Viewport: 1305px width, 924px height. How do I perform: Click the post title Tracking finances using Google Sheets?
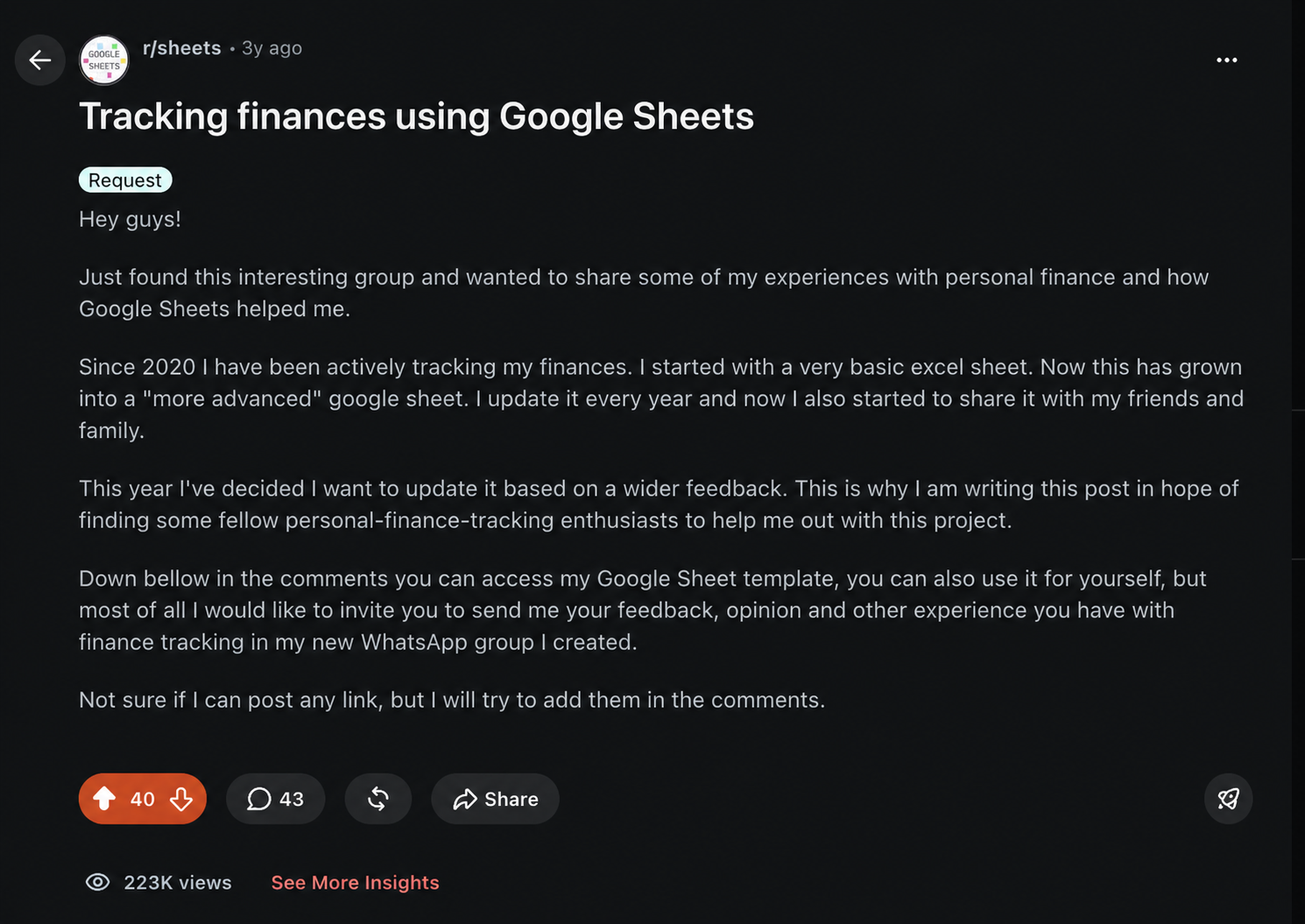point(416,116)
